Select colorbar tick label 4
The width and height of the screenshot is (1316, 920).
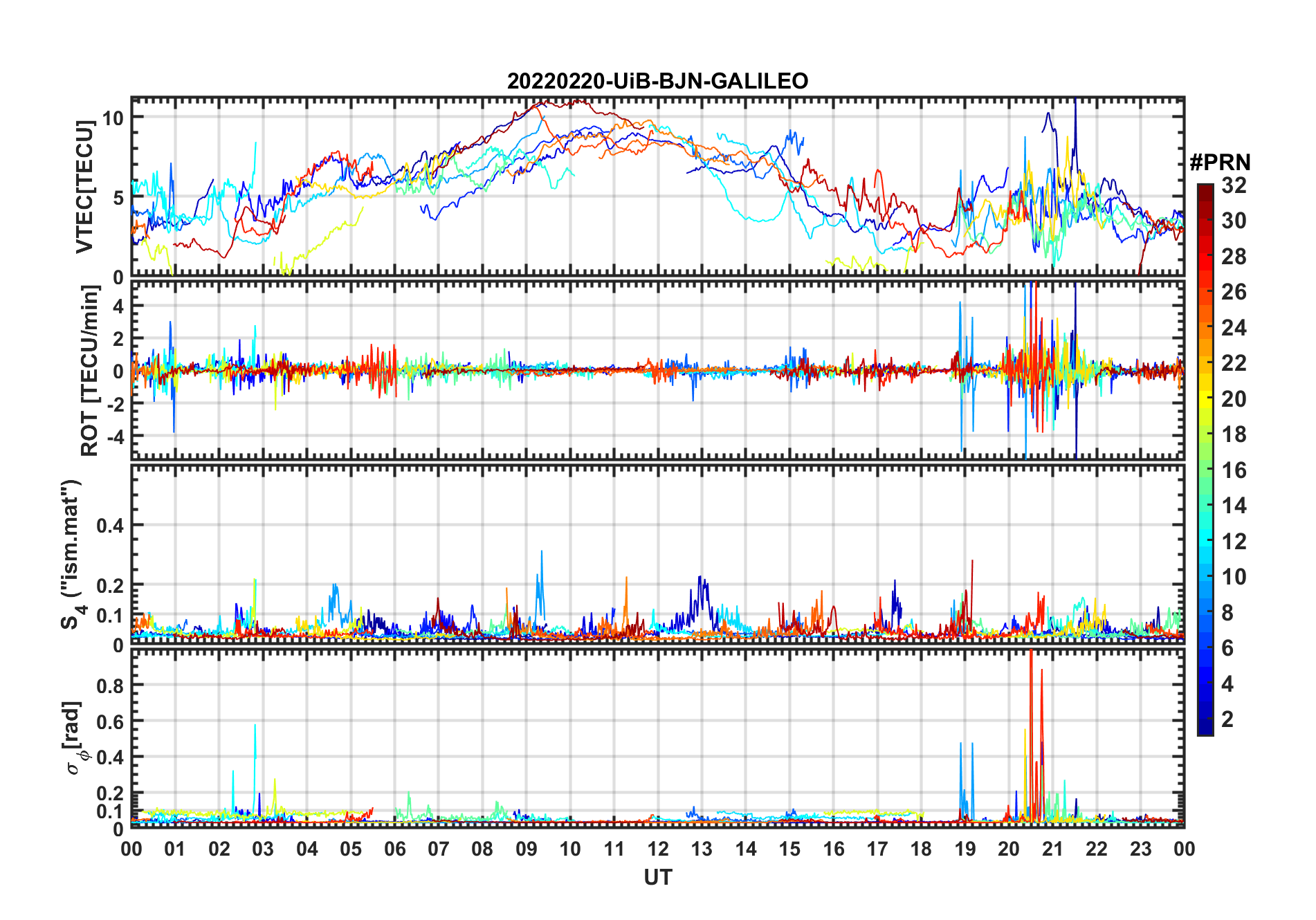coord(1227,684)
